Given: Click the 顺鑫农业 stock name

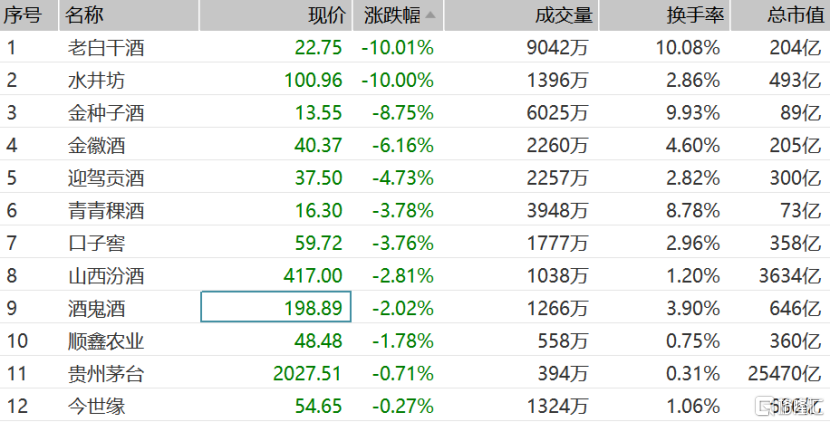Looking at the screenshot, I should click(x=106, y=341).
